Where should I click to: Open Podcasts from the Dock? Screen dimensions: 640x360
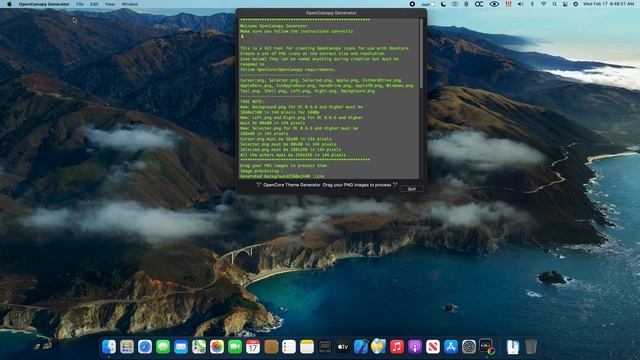(x=414, y=347)
